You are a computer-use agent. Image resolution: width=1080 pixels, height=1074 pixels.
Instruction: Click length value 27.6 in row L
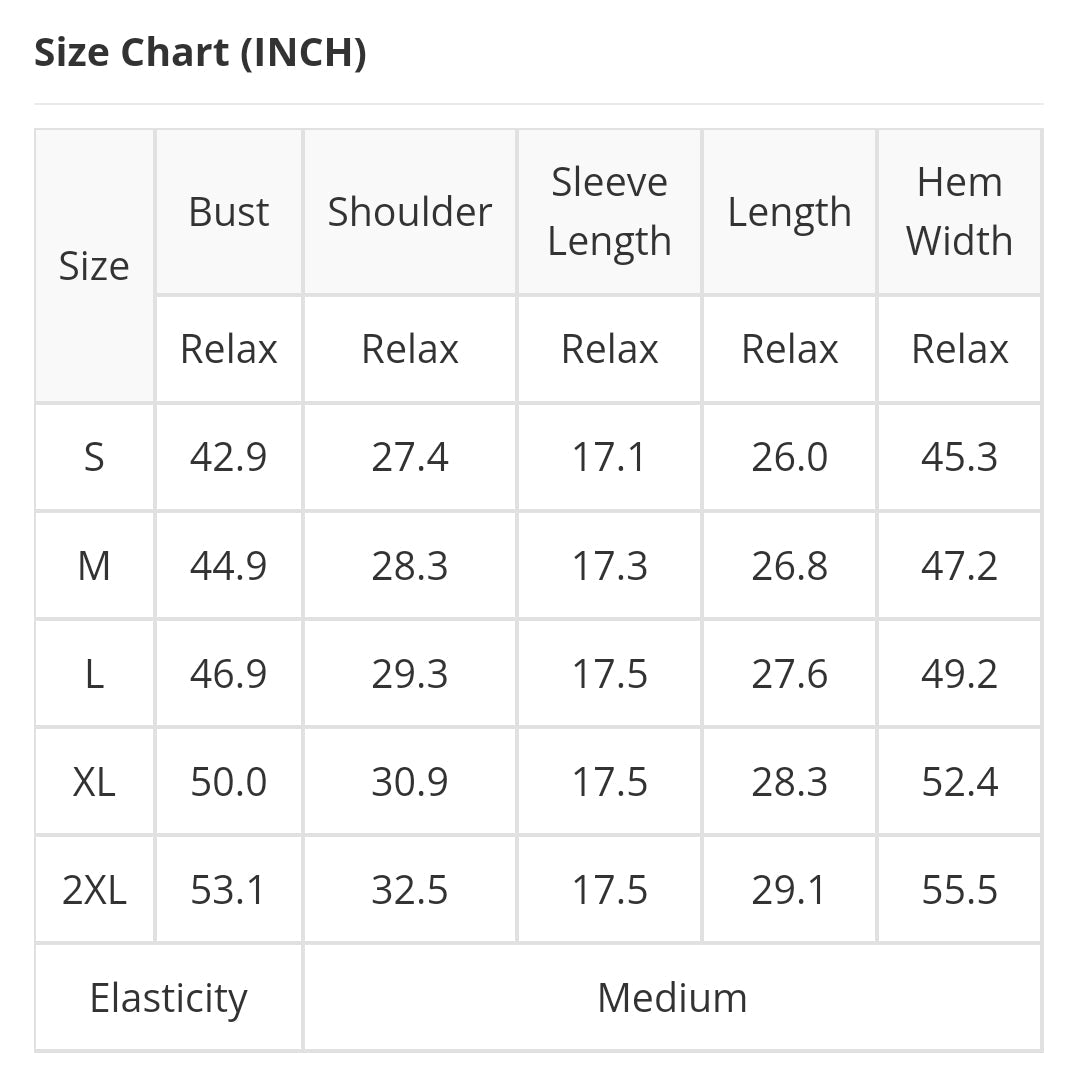pos(789,673)
